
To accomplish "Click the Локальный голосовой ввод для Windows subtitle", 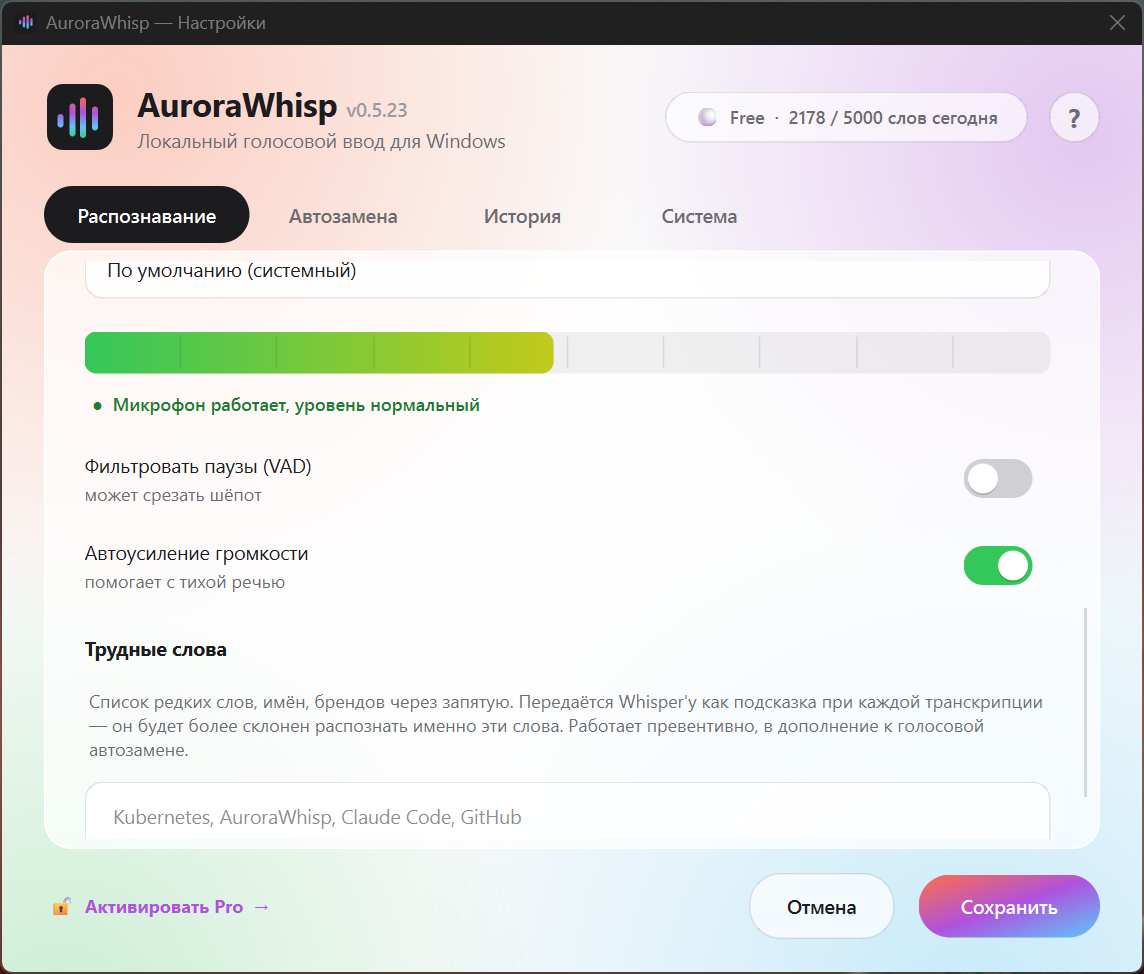I will tap(321, 142).
